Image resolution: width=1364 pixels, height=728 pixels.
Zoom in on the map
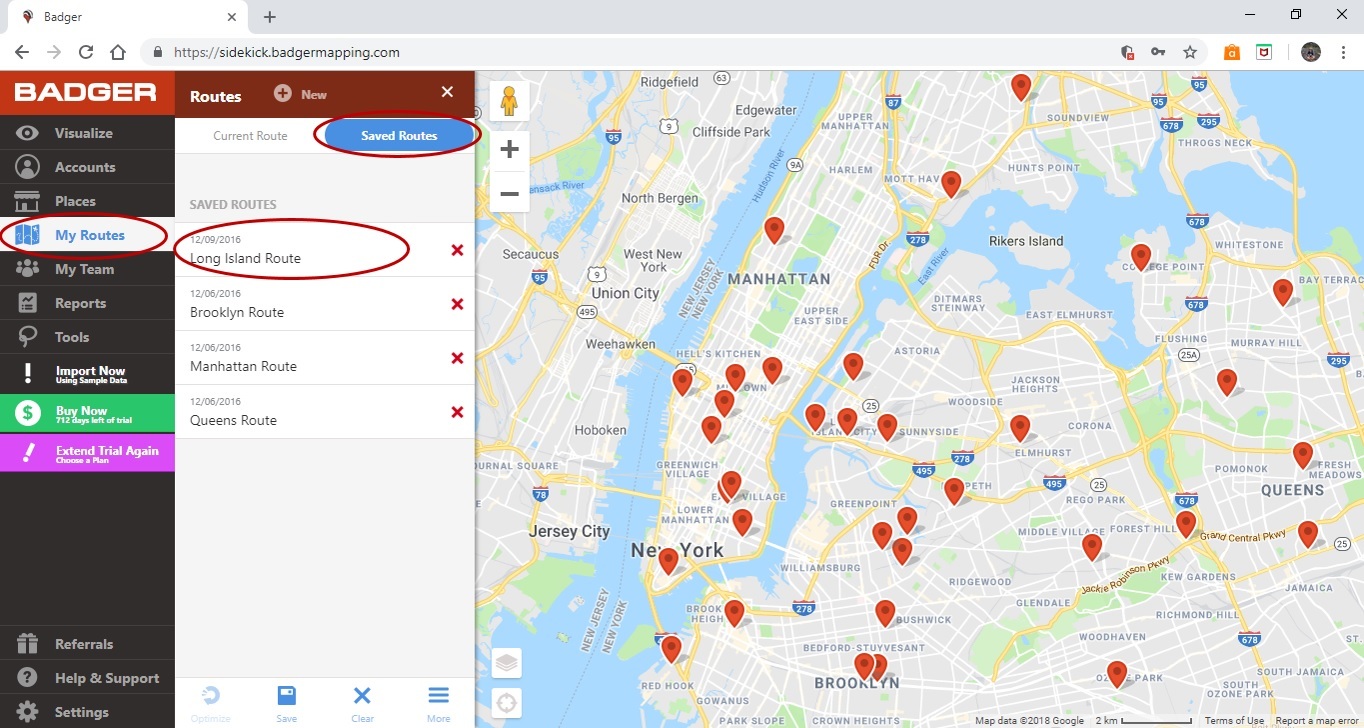tap(509, 150)
